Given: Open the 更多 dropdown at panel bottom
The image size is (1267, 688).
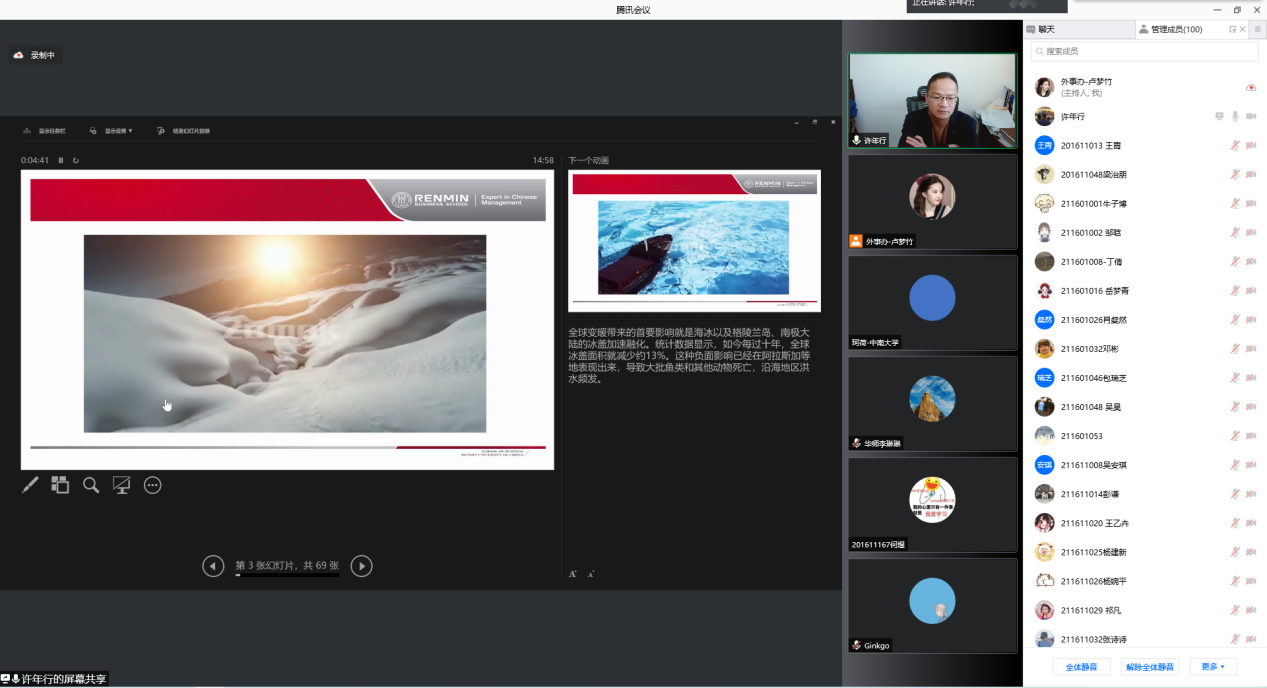Looking at the screenshot, I should point(1213,666).
